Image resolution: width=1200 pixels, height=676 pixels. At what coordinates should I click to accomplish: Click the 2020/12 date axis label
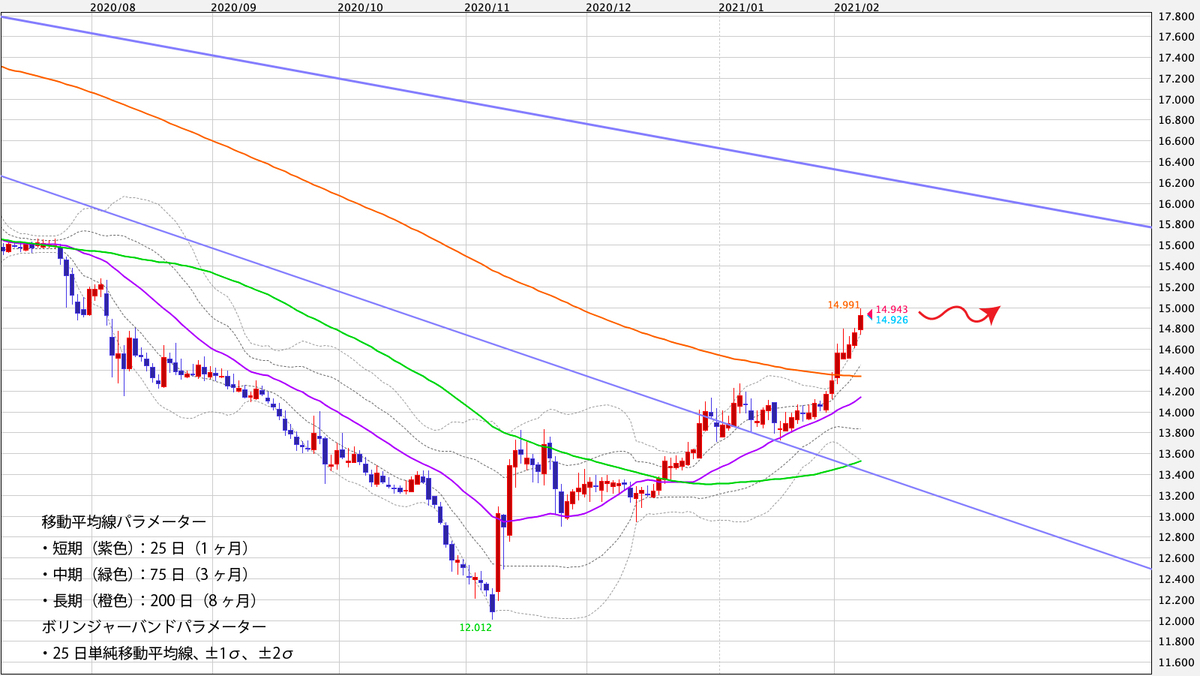608,6
